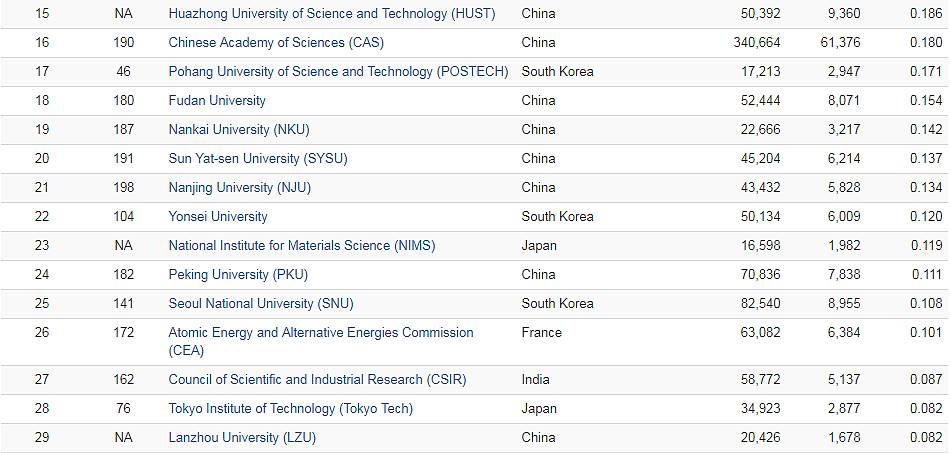
Task: Click South Korea cell in POSTECH row
Action: (x=557, y=72)
